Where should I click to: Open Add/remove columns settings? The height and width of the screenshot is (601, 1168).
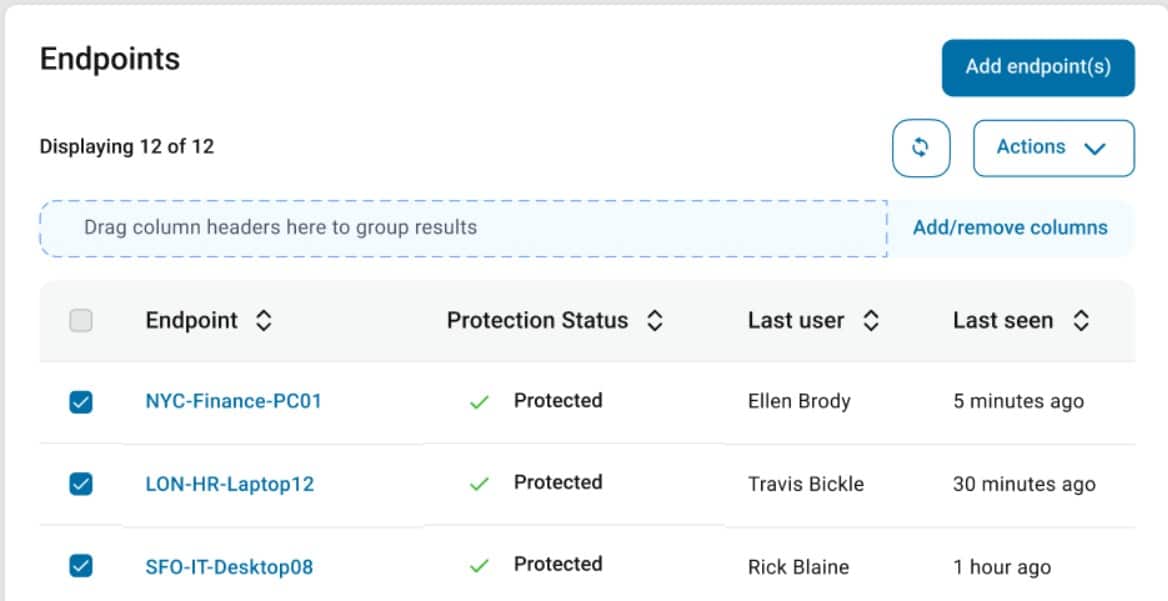coord(1012,227)
